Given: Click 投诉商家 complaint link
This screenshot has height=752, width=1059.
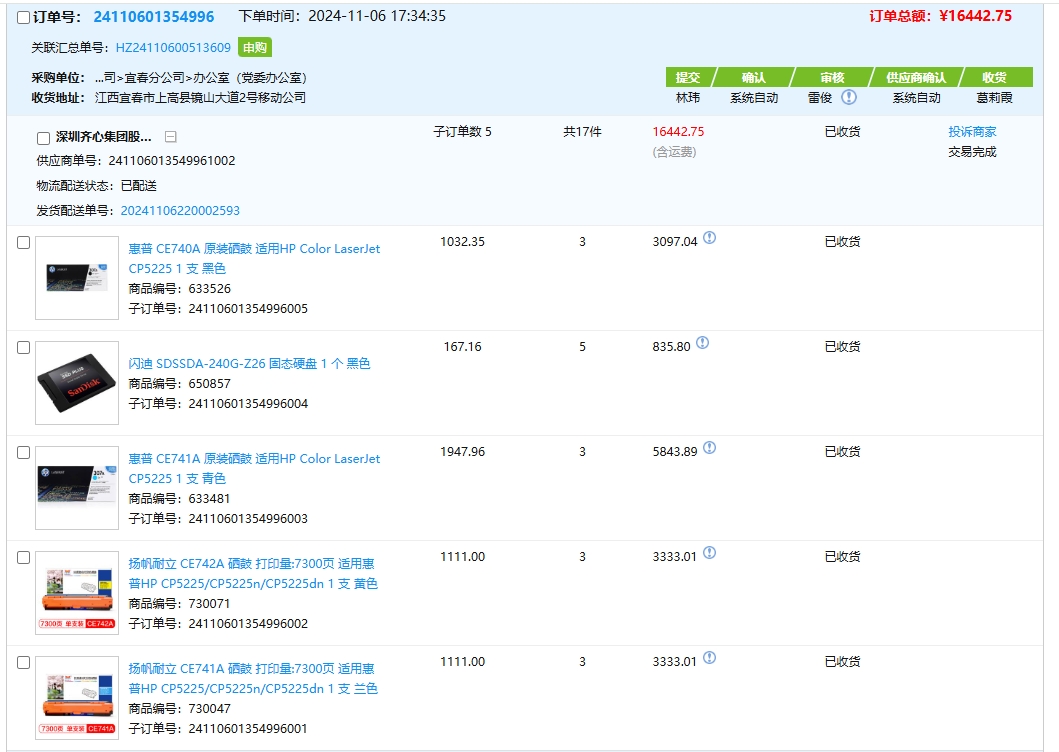Looking at the screenshot, I should click(972, 132).
